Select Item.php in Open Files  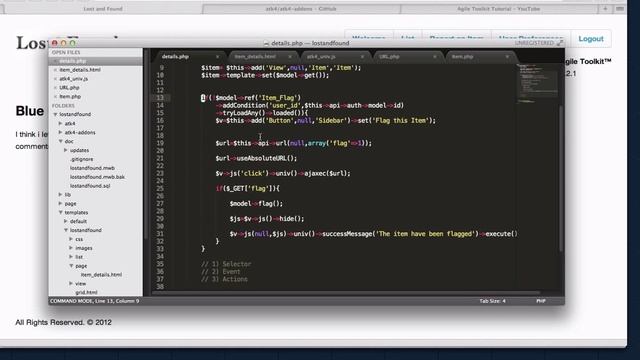tap(70, 97)
